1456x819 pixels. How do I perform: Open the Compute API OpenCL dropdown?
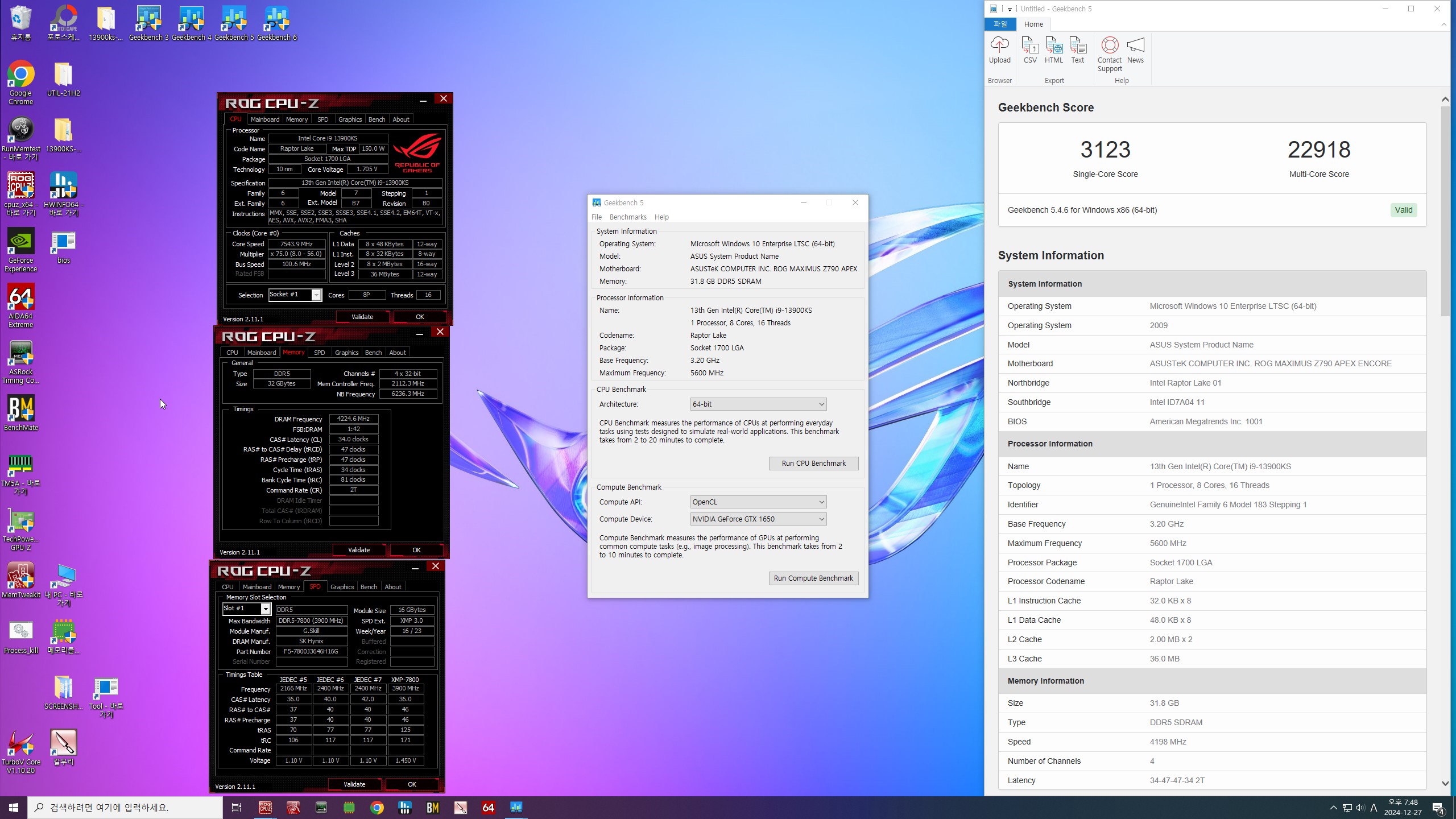click(758, 502)
